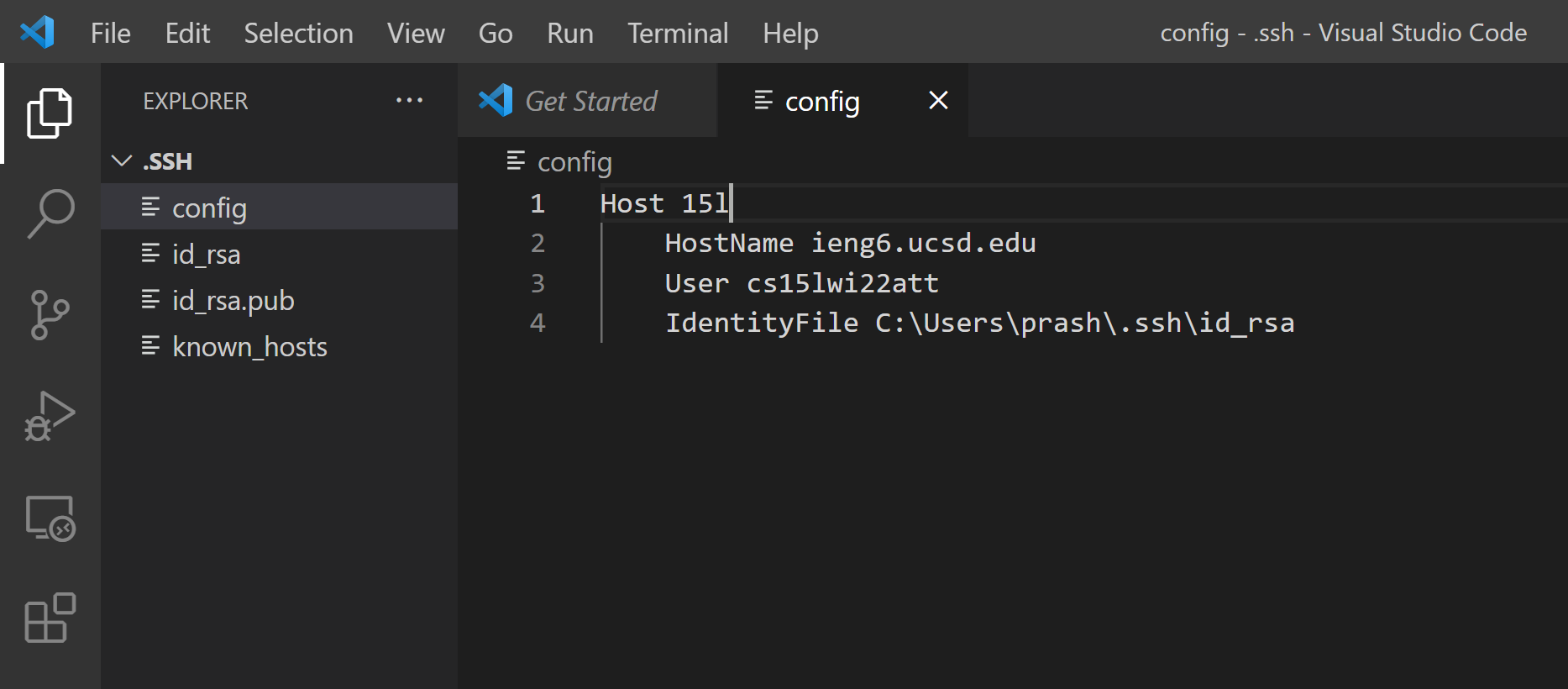Open the Edit menu
This screenshot has width=1568, height=689.
point(188,33)
